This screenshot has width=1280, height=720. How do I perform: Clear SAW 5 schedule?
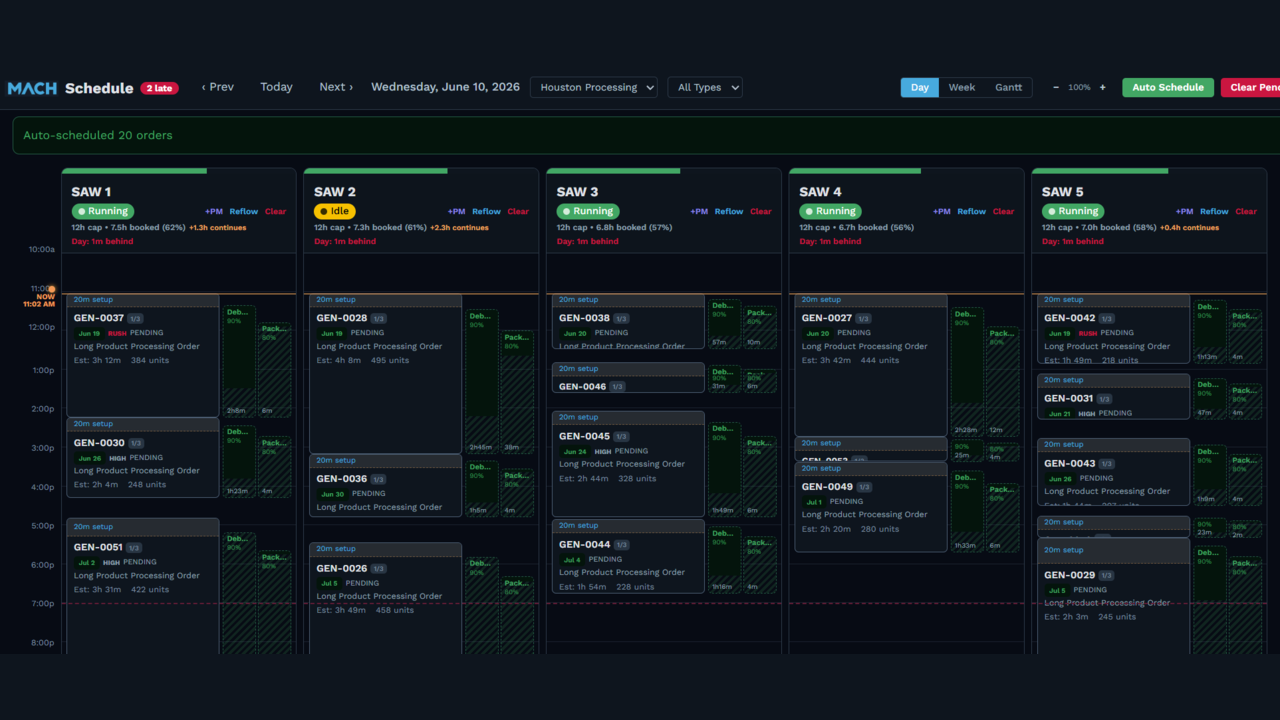coord(1246,211)
